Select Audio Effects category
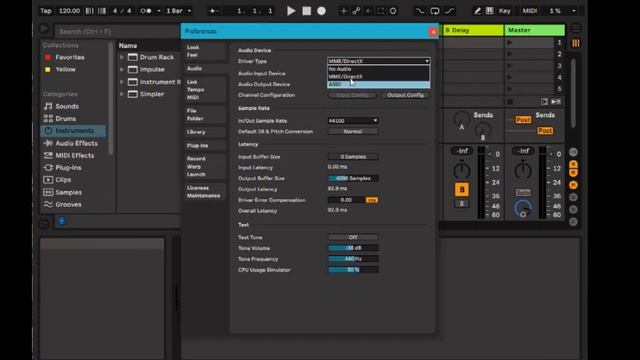 point(76,143)
